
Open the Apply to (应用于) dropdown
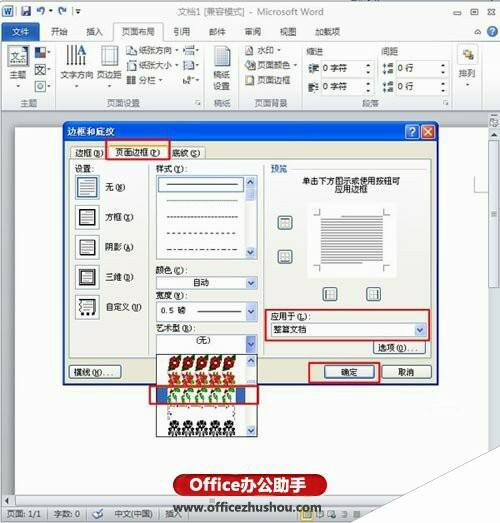click(x=348, y=330)
